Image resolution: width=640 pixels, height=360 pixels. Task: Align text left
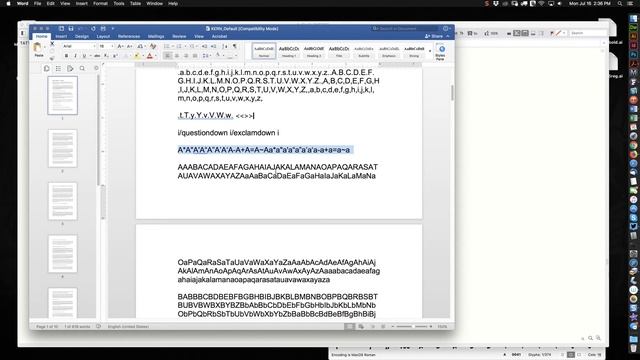(168, 56)
